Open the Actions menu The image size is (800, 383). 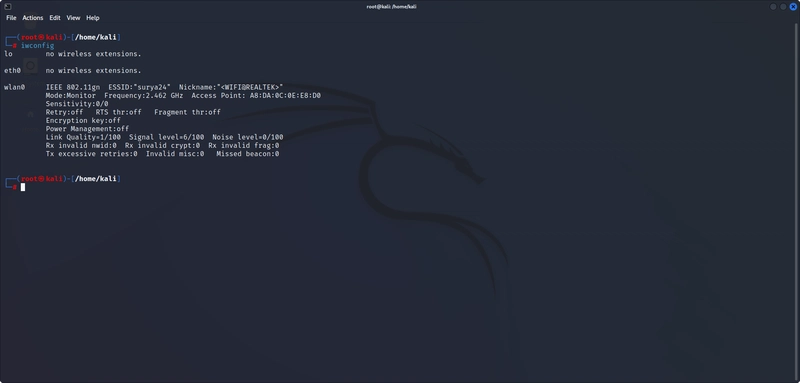point(33,18)
